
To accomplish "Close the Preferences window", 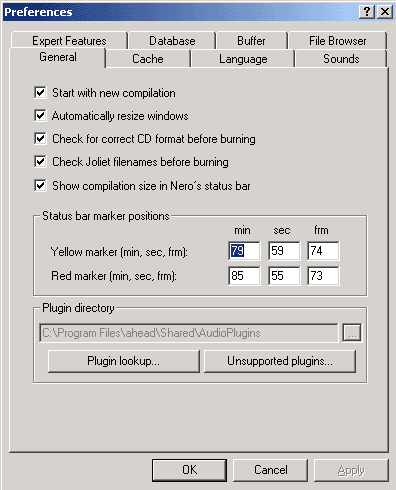I will point(385,12).
